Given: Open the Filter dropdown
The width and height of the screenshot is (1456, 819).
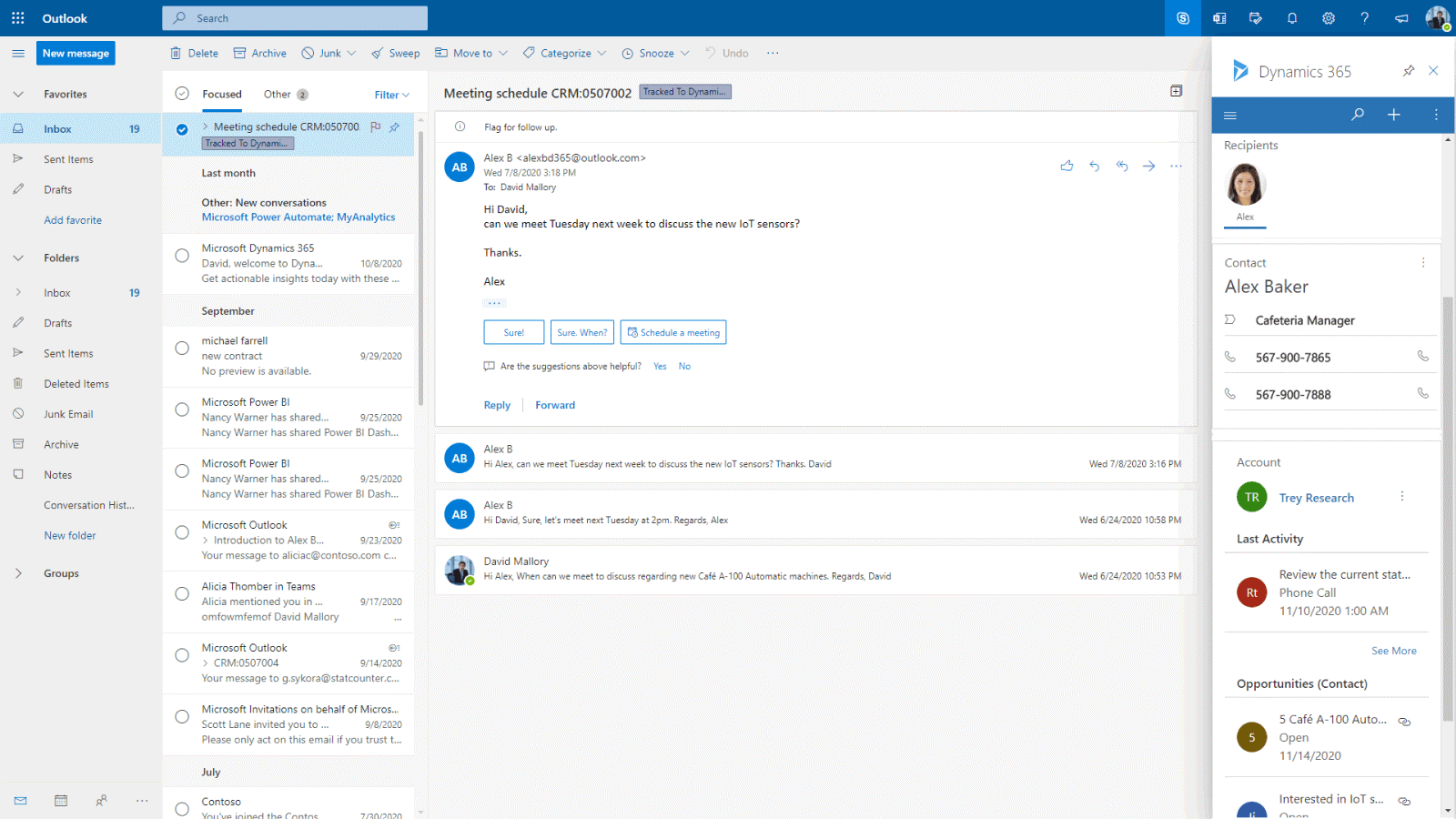Looking at the screenshot, I should coord(391,95).
